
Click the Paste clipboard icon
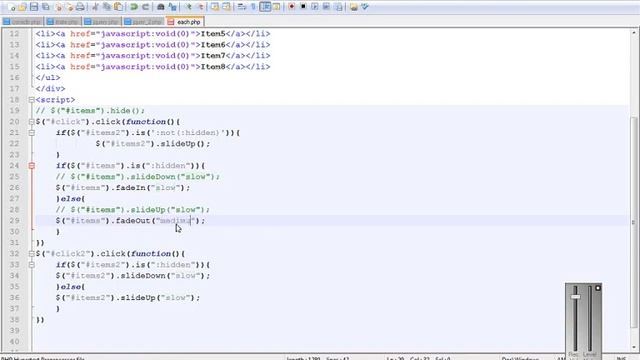[118, 7]
